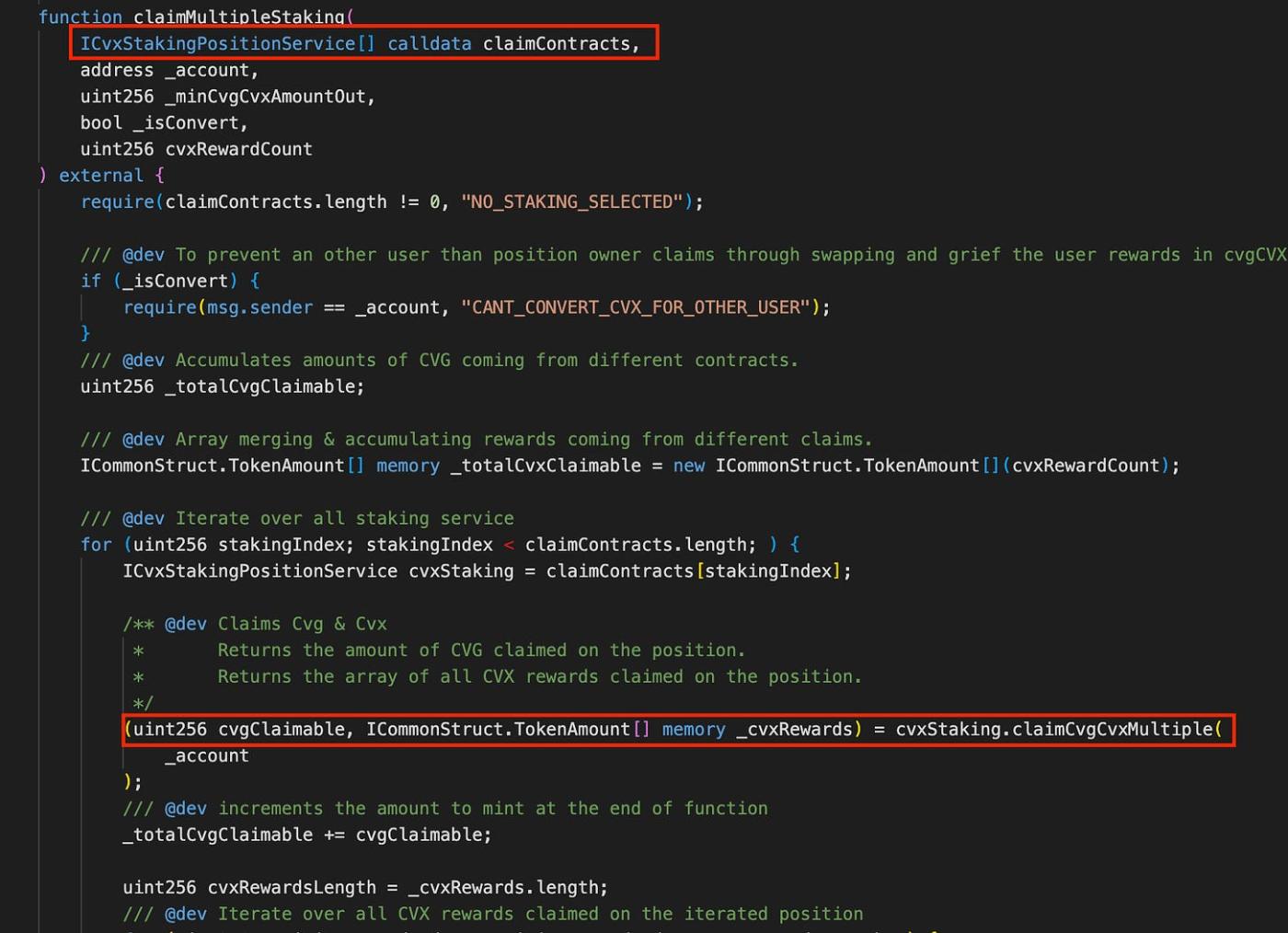Click the uint256 cvxRewardCount parameter declaration
The image size is (1288, 933).
[x=196, y=149]
